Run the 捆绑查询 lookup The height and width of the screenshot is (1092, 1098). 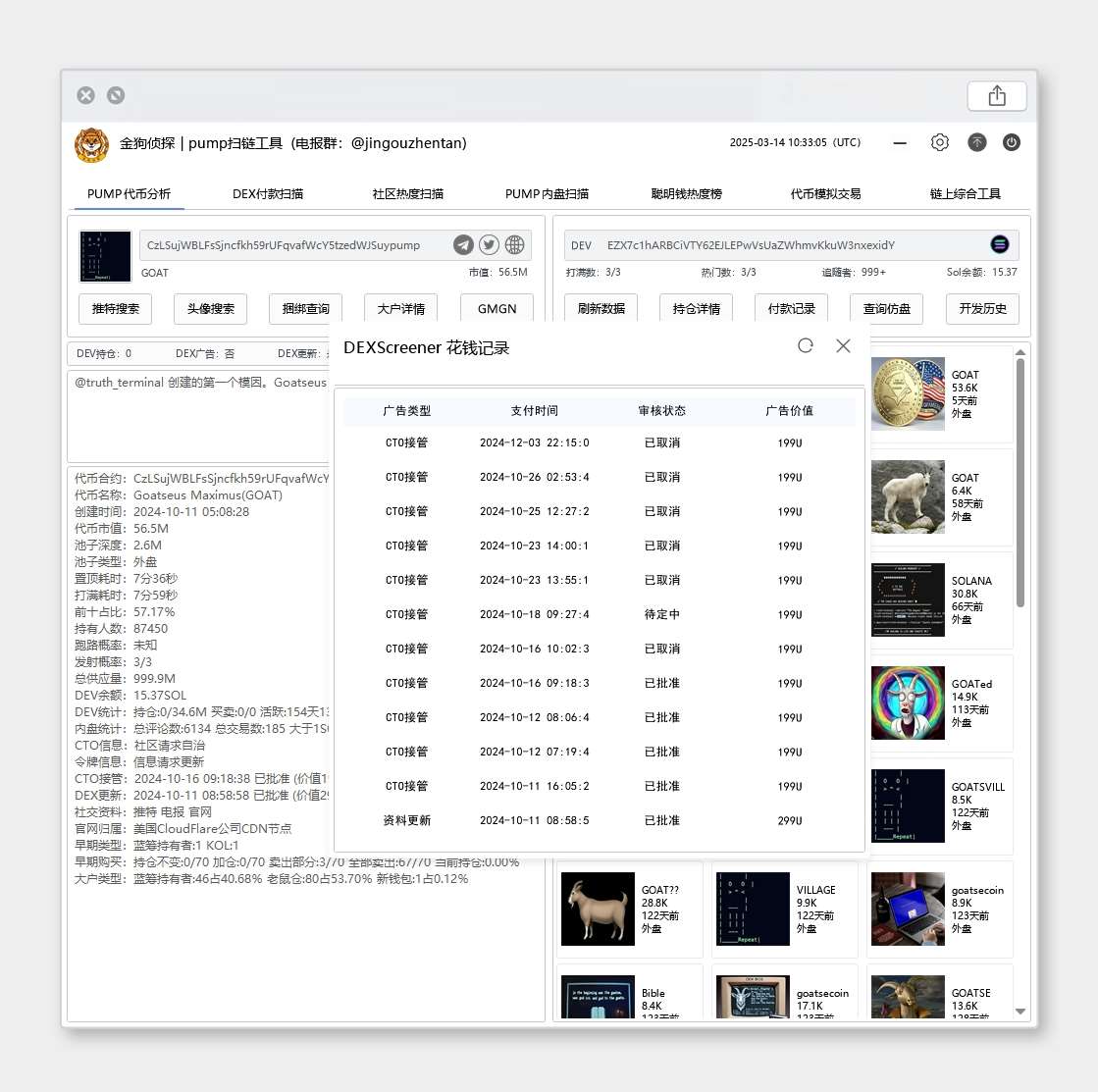pyautogui.click(x=306, y=309)
